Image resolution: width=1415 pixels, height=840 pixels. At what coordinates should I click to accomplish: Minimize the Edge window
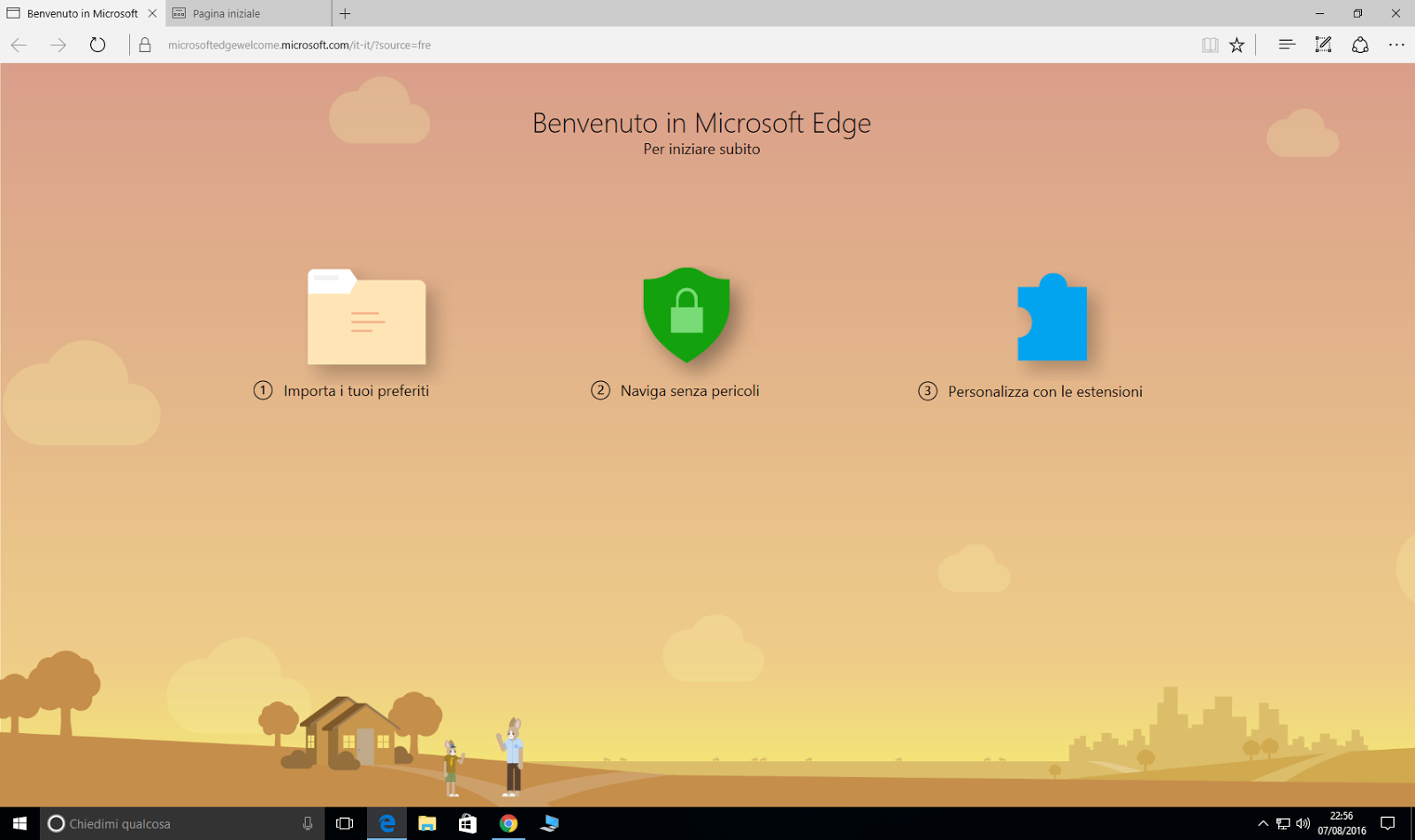(x=1319, y=13)
